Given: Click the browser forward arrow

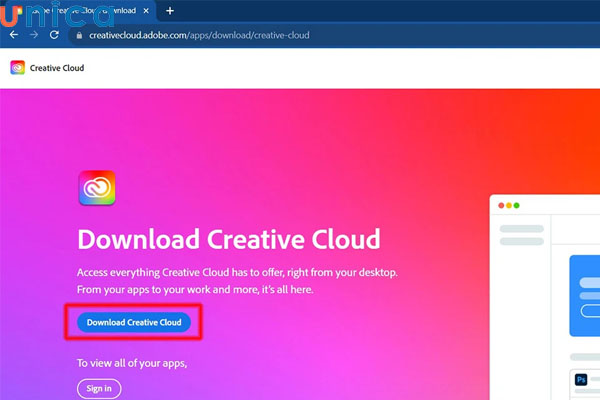Looking at the screenshot, I should click(35, 33).
